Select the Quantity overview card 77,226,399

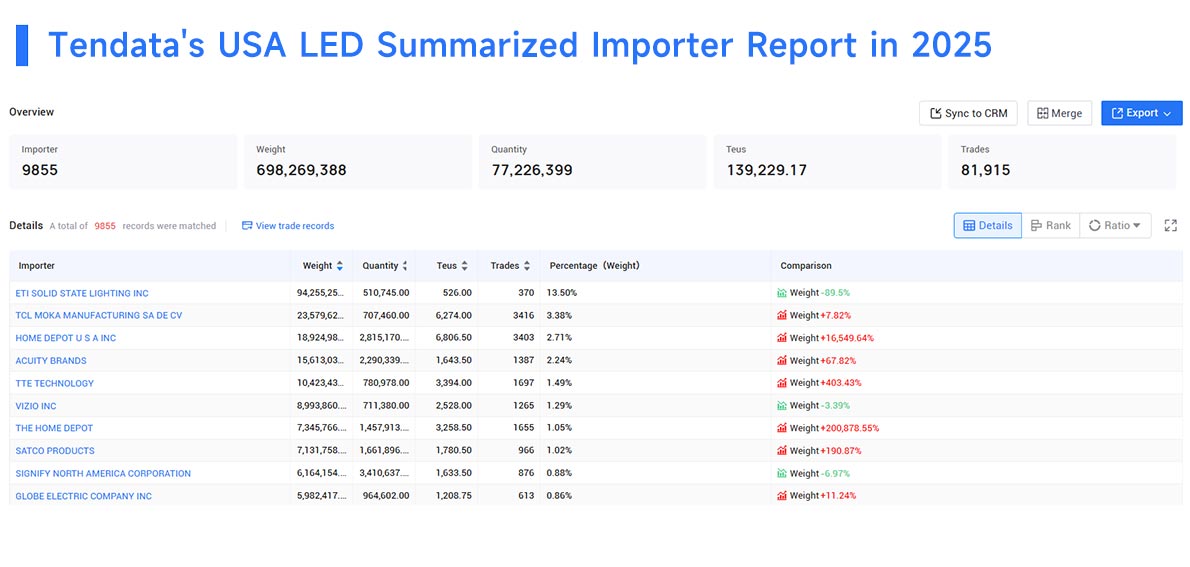592,162
